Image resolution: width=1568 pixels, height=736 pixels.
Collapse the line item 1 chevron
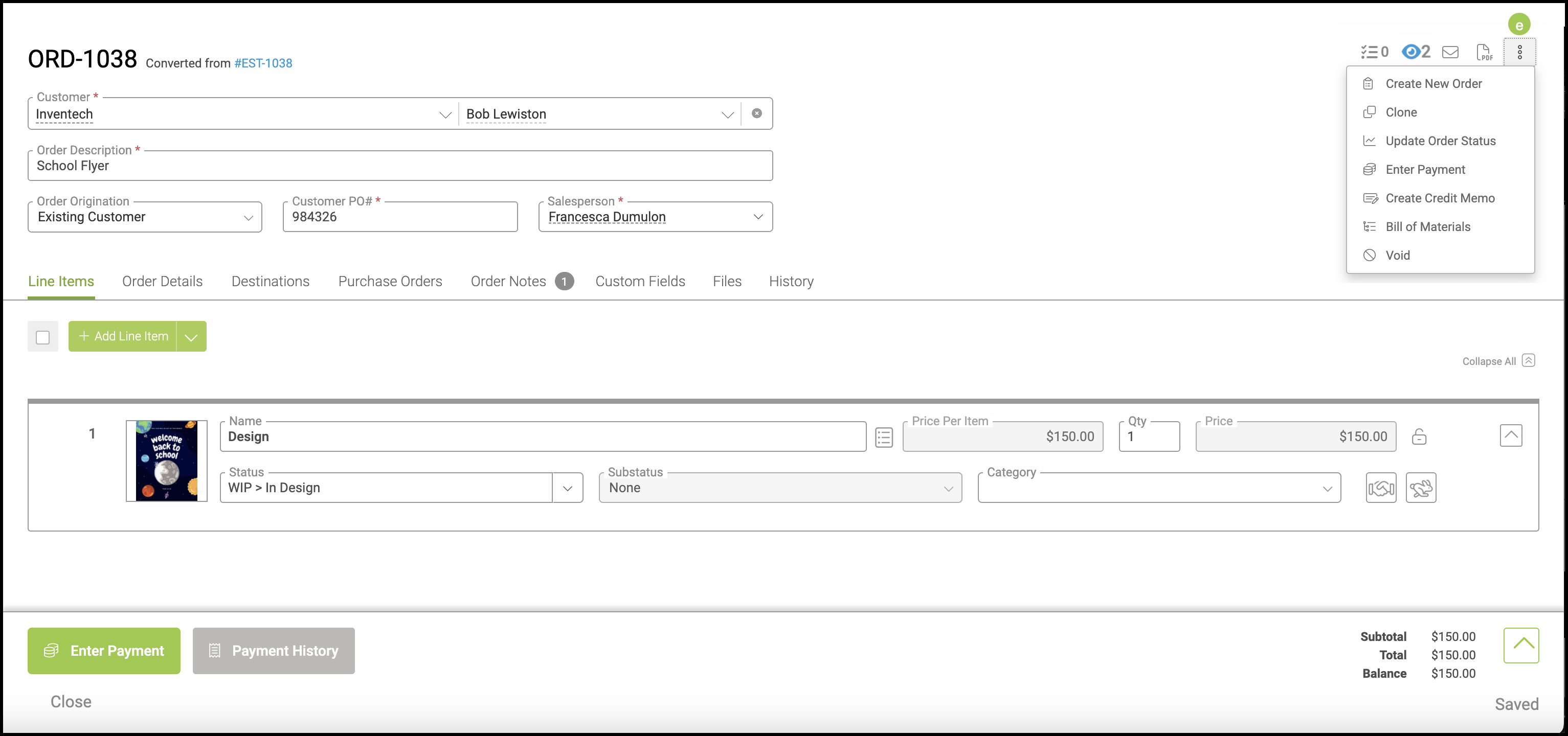click(1510, 435)
